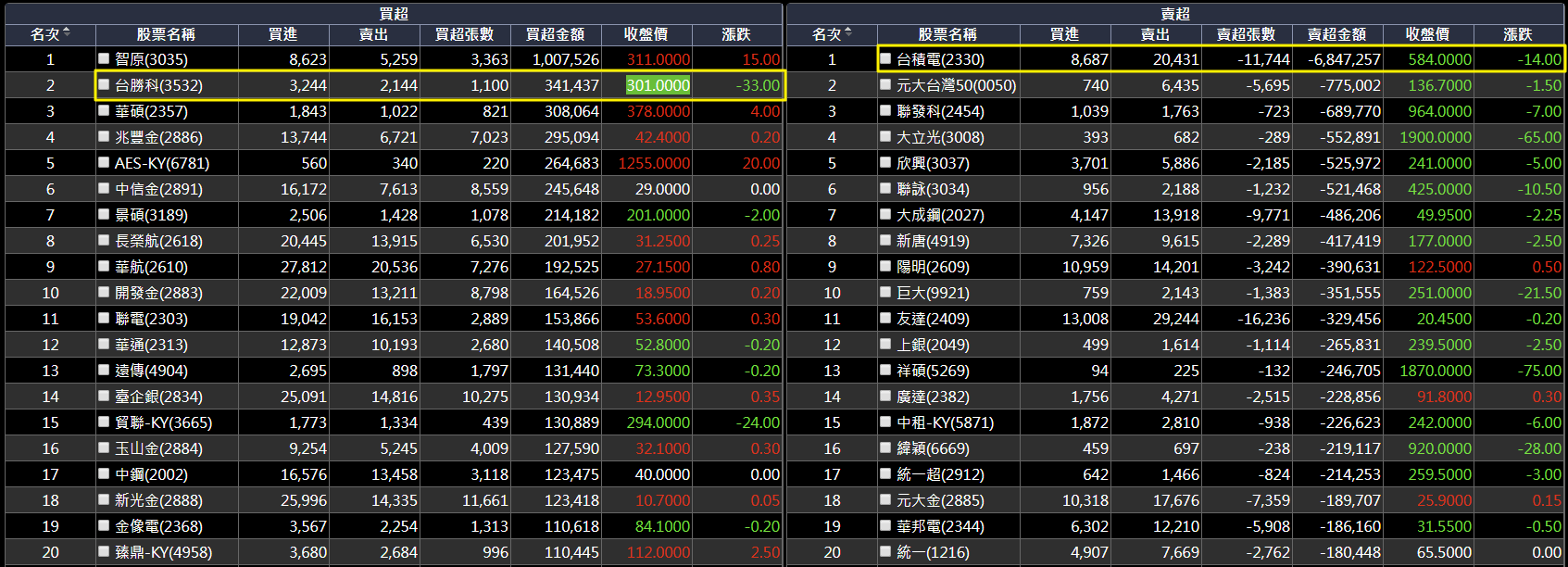
Task: Click the 股票名稱 header in 買超 table
Action: [x=166, y=34]
